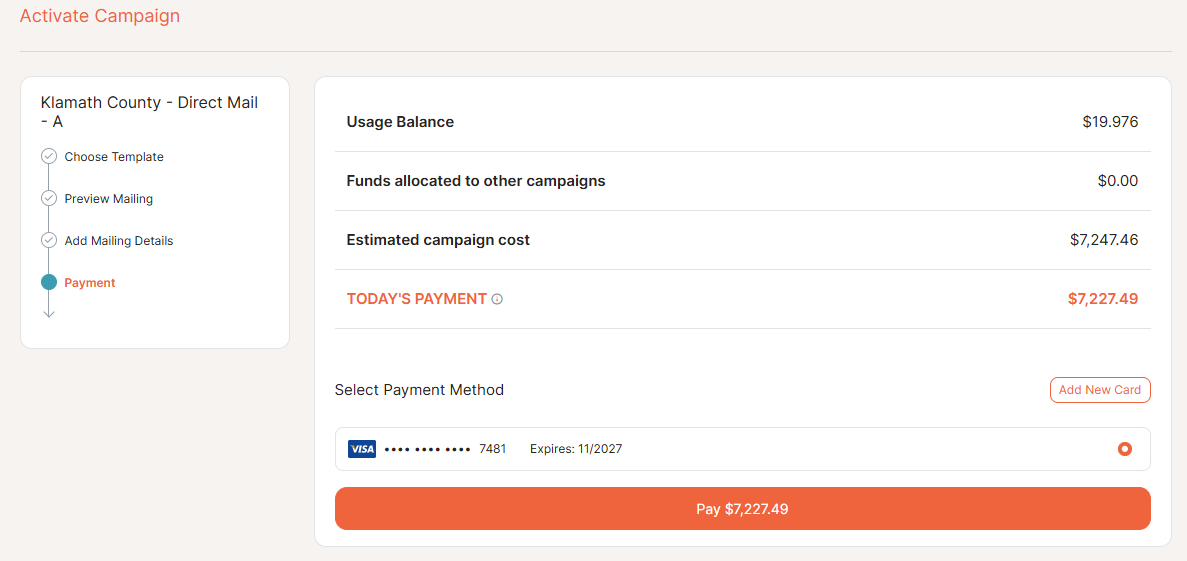Click the Choose Template checkmark icon
Viewport: 1187px width, 561px height.
click(49, 156)
